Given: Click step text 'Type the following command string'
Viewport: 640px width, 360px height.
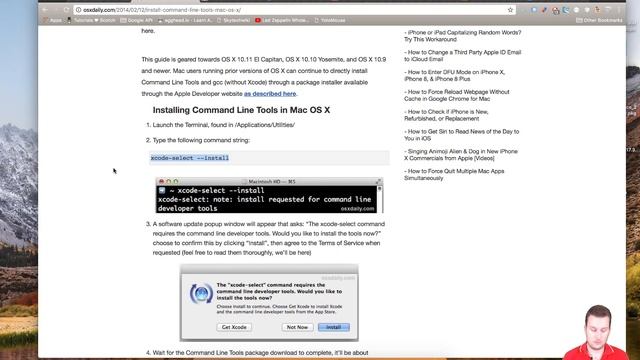Looking at the screenshot, I should 201,140.
